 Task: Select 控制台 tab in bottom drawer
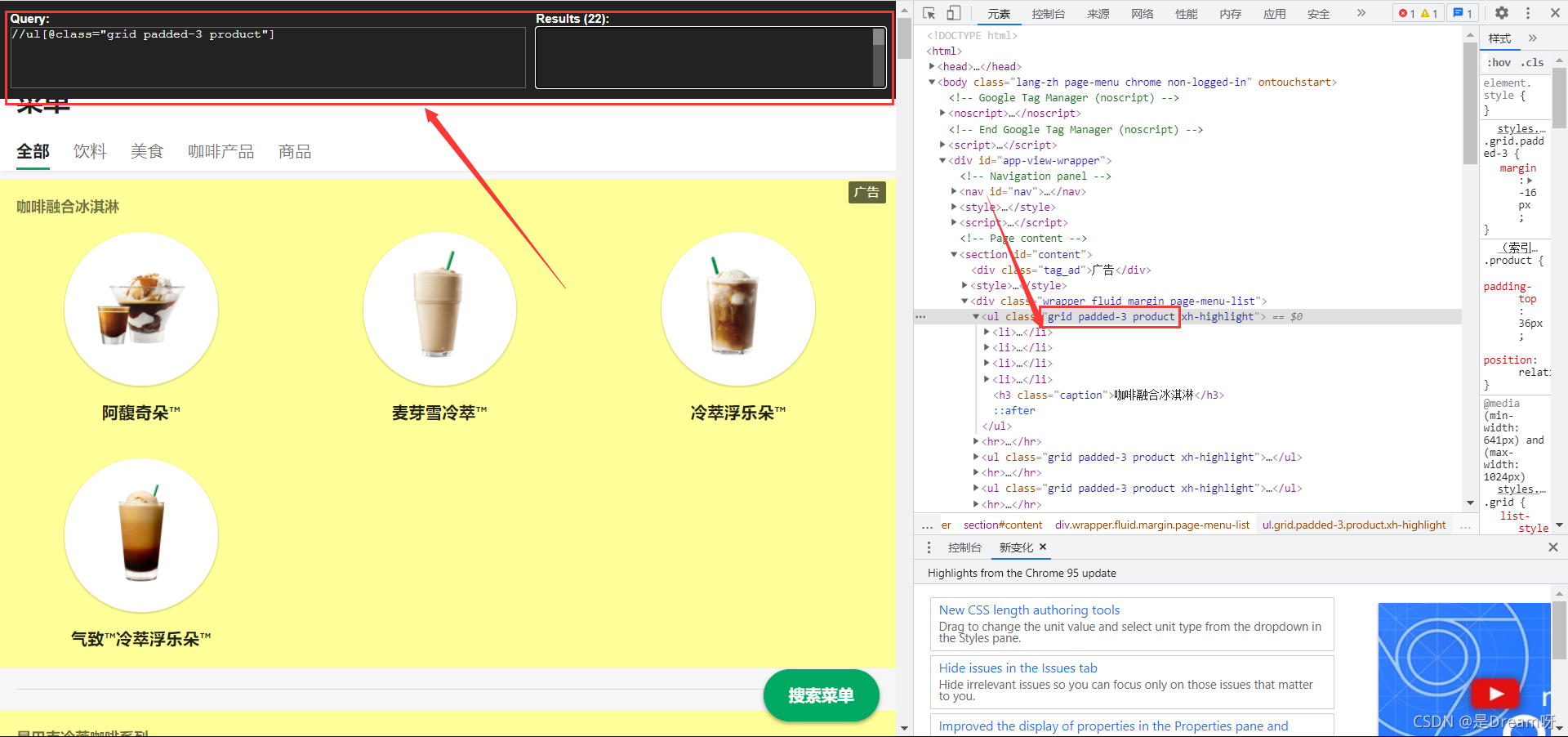point(964,547)
